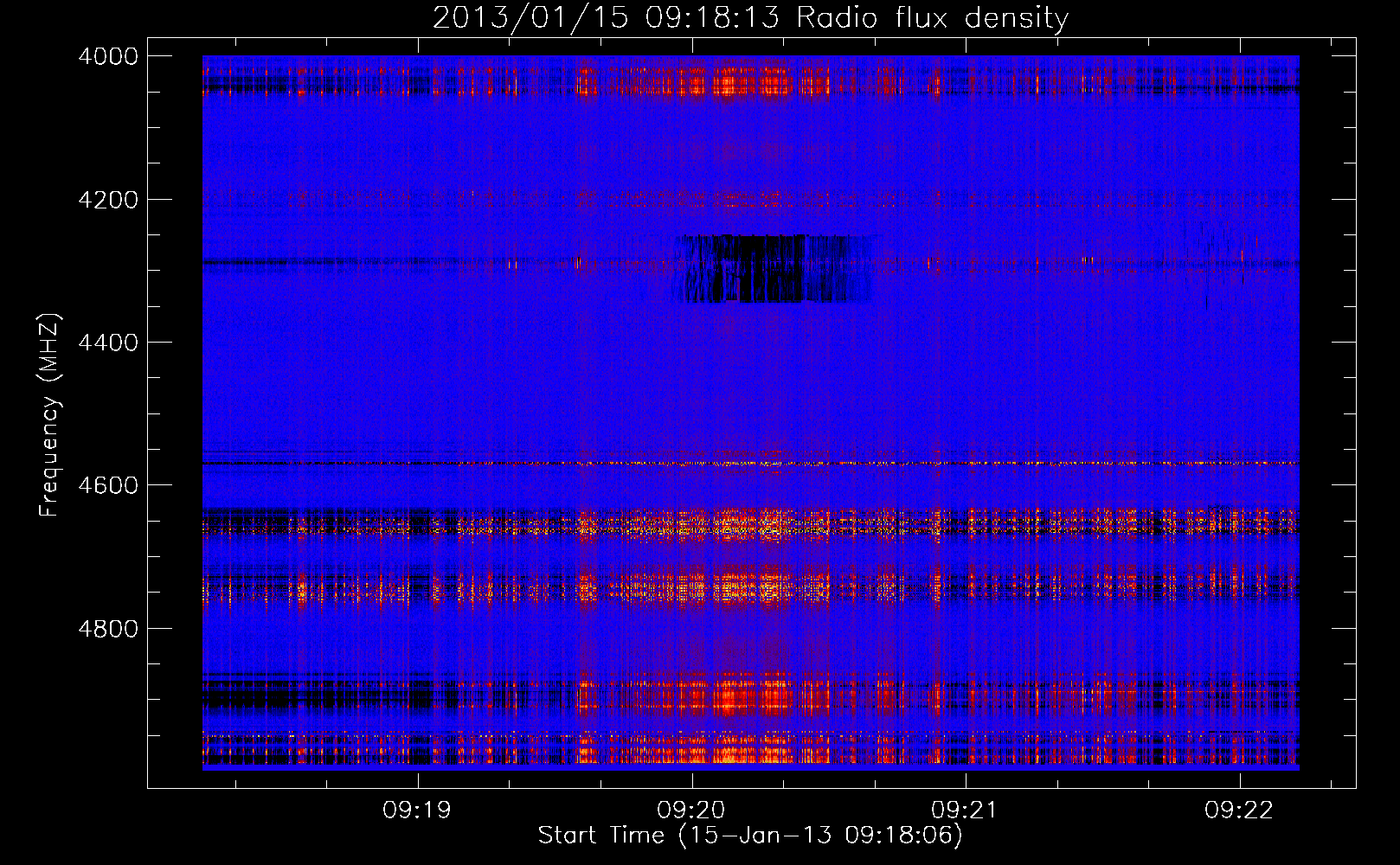Click the 4000 frequency axis label
Viewport: 1400px width, 865px height.
pyautogui.click(x=108, y=56)
